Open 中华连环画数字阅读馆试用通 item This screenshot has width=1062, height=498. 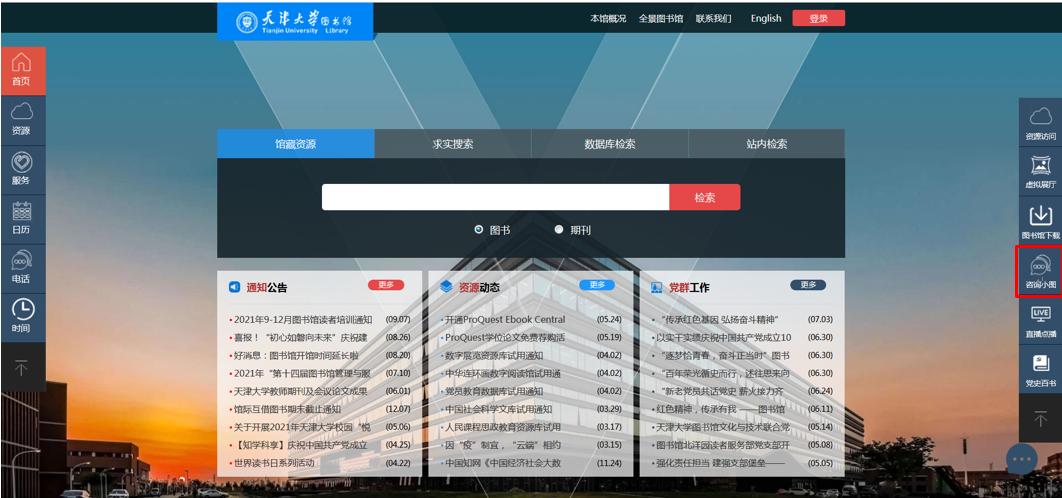tap(503, 373)
